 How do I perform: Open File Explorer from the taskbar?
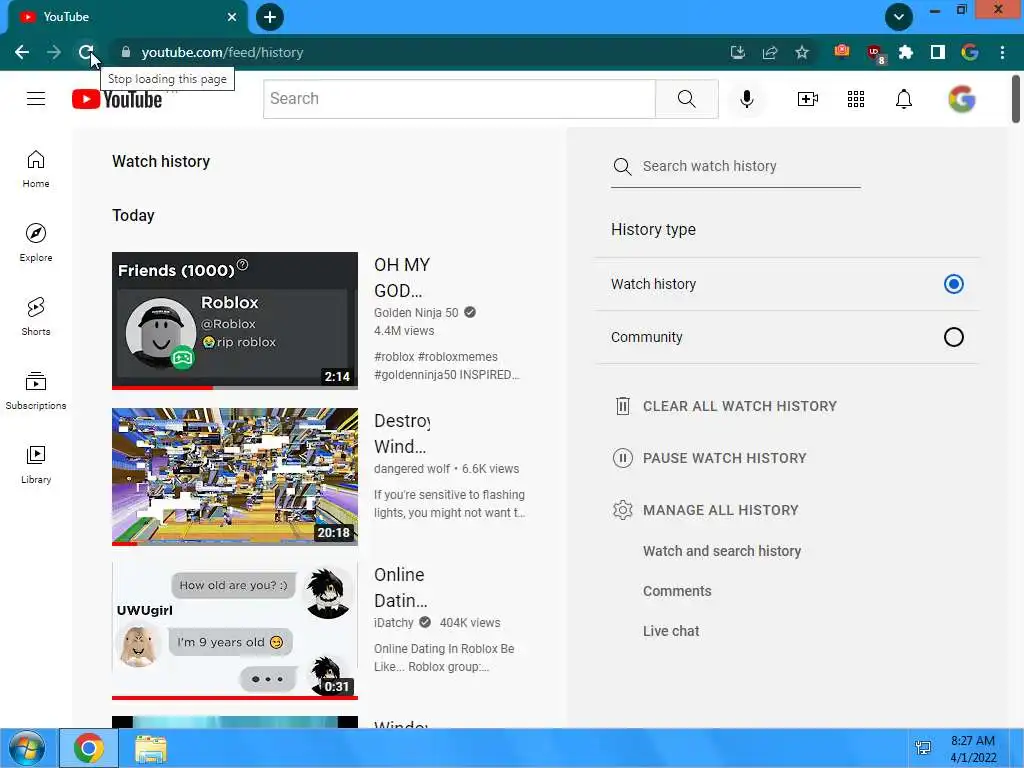coord(151,748)
